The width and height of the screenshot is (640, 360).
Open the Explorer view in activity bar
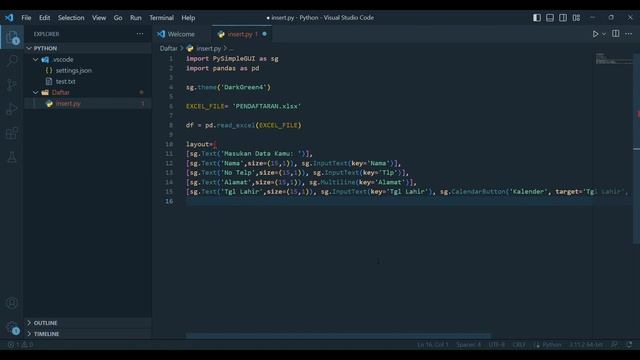(x=12, y=37)
